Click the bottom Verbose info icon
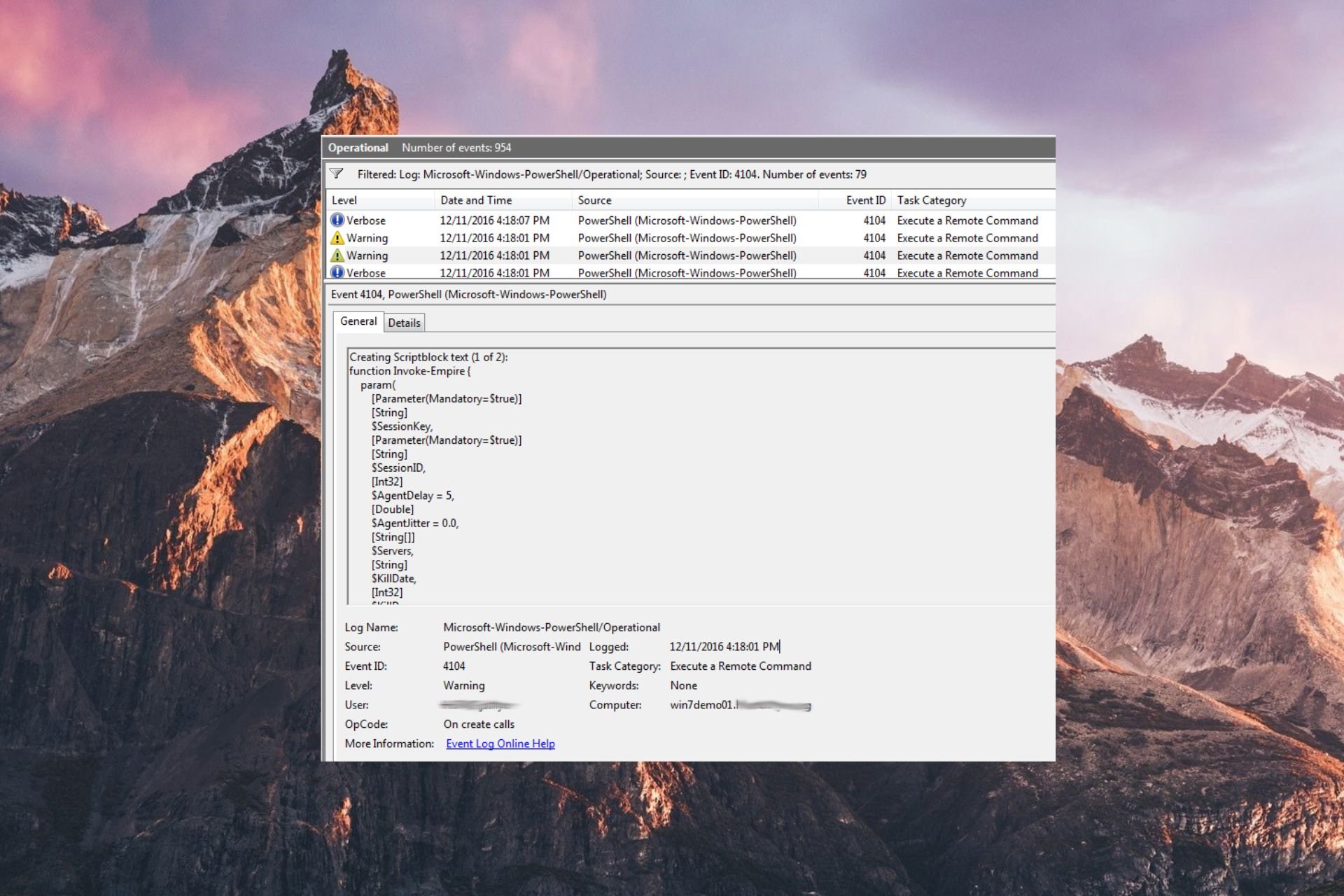 [x=337, y=272]
